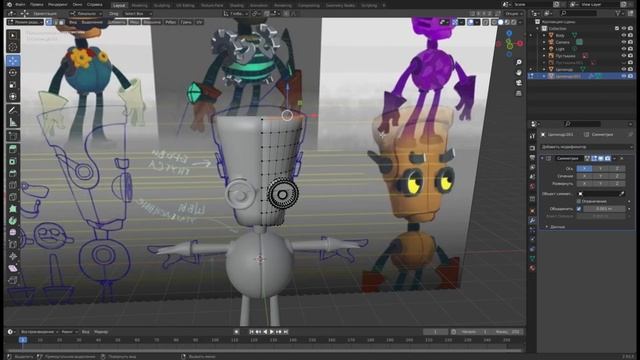Open the Render properties tab
The height and width of the screenshot is (360, 640).
click(532, 148)
